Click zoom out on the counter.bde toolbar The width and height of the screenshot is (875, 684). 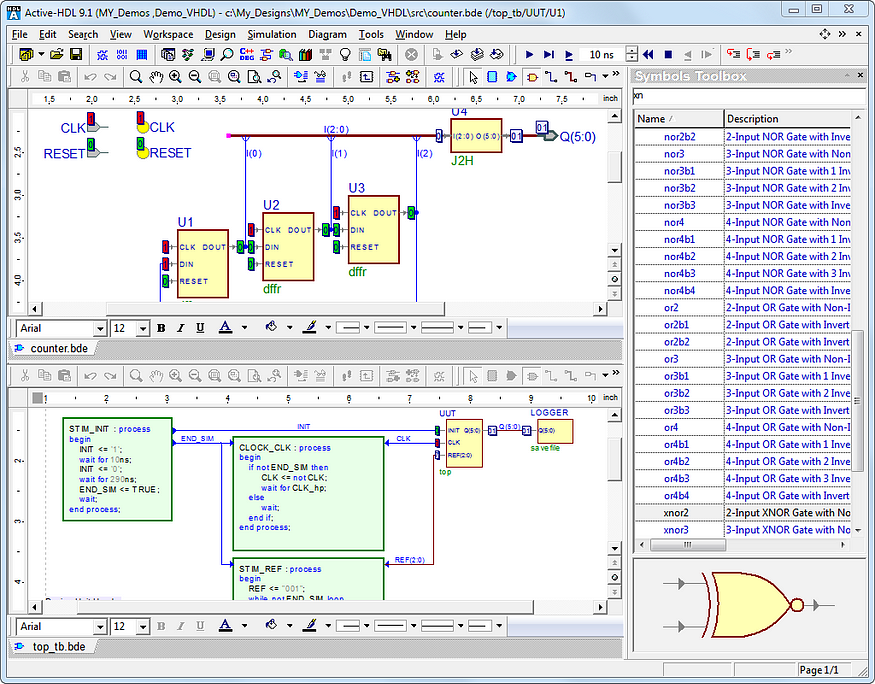pyautogui.click(x=195, y=76)
